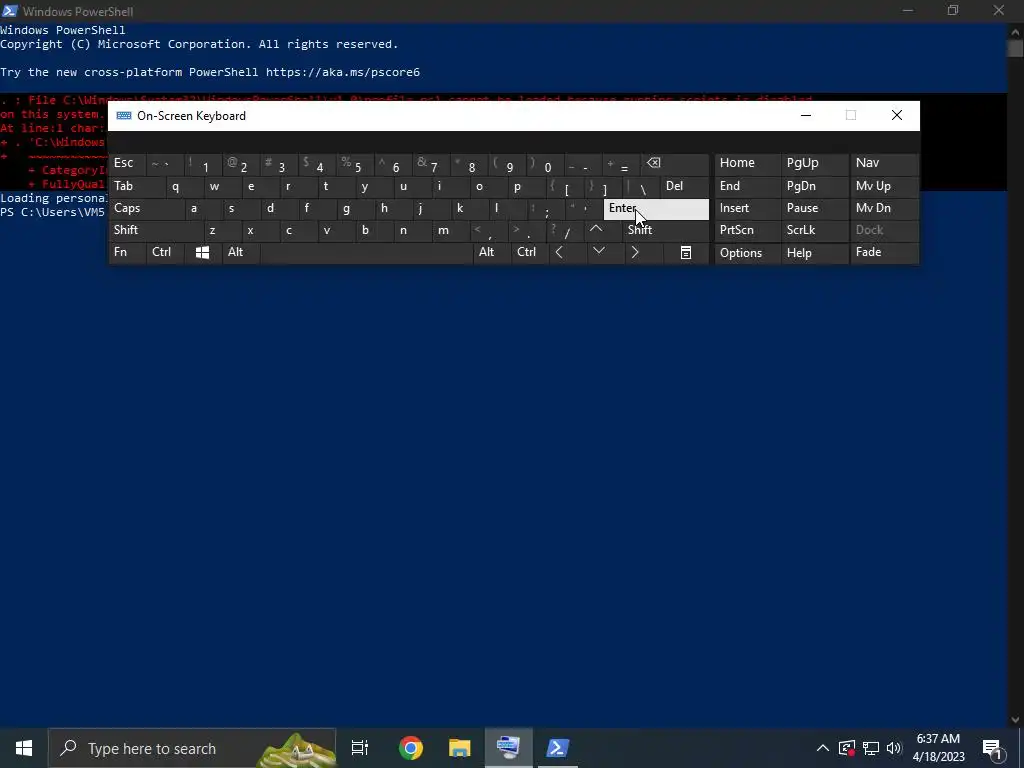
Task: Click the letter a key
Action: pos(202,208)
